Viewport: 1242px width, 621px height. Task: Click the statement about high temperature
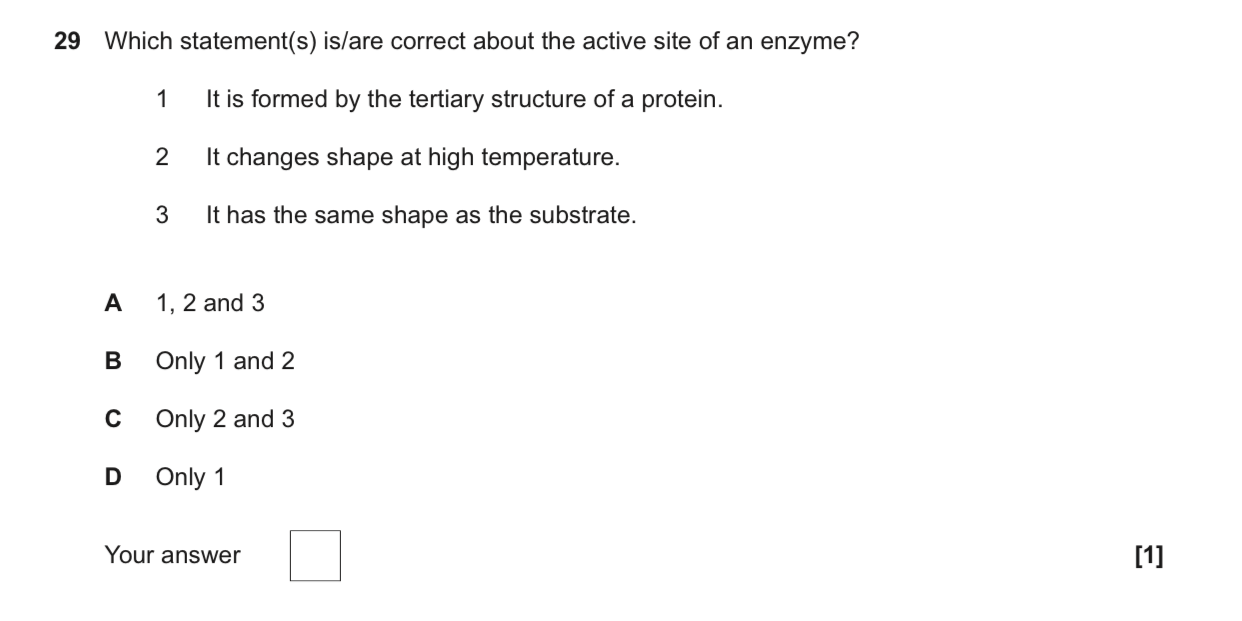412,158
